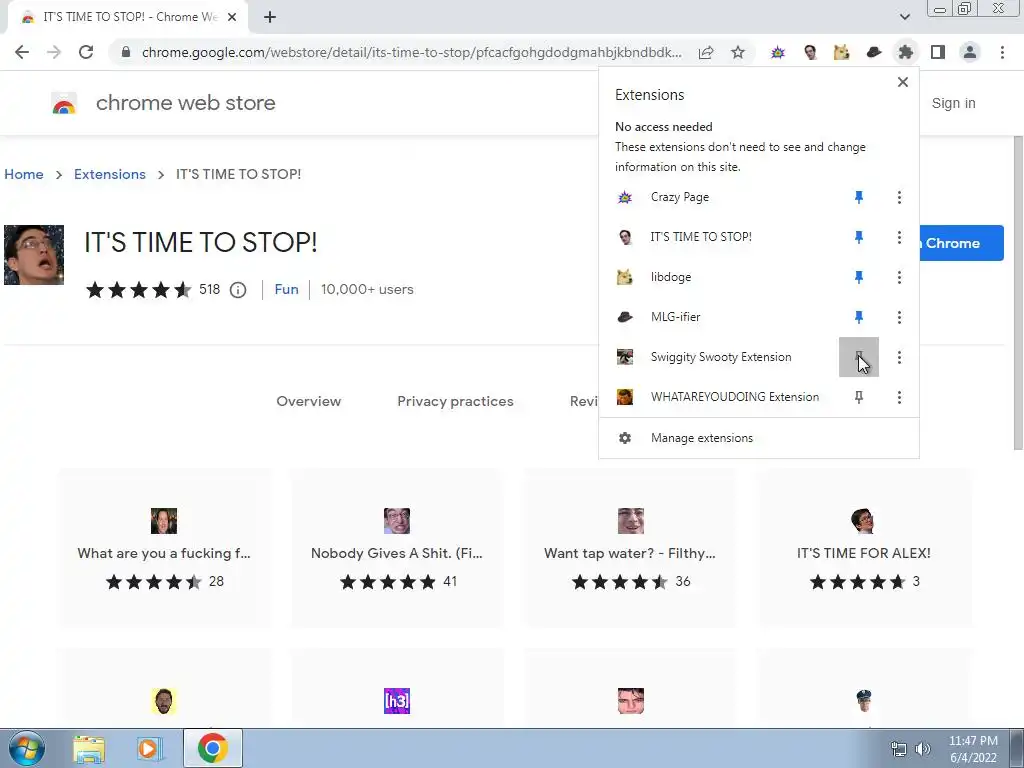
Task: Close the Extensions popup panel
Action: tap(903, 82)
